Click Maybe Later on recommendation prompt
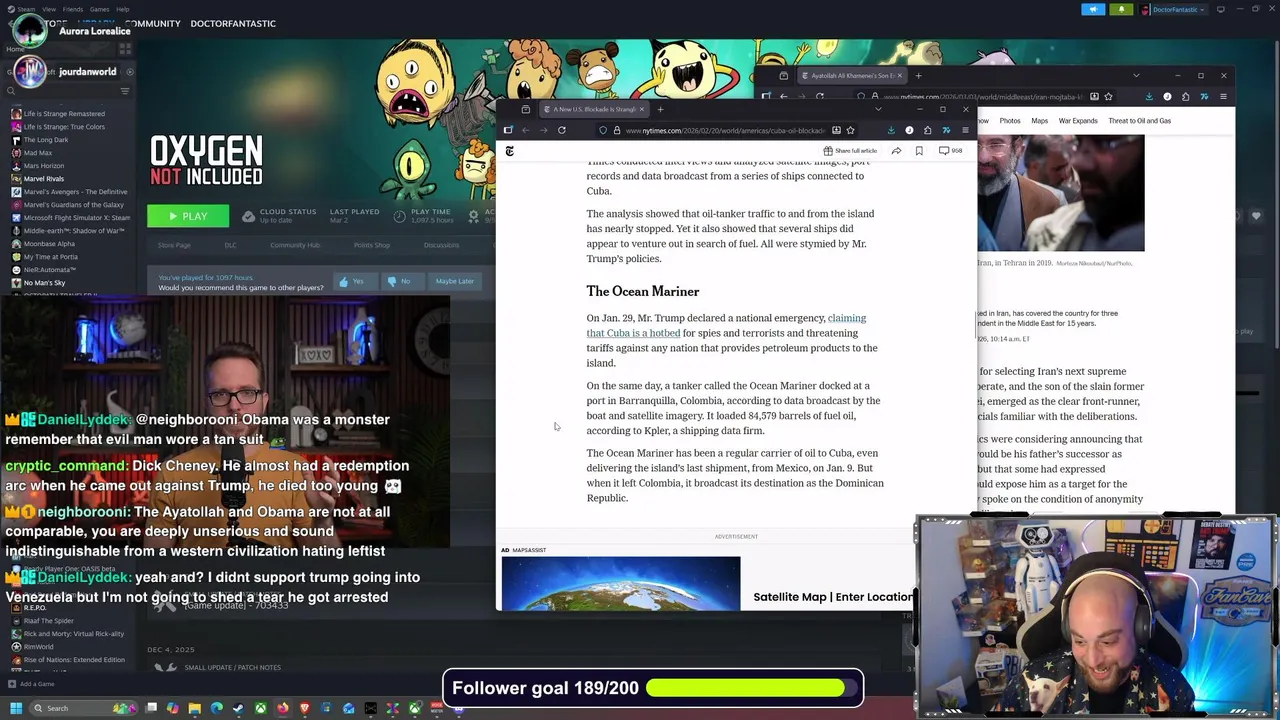 [454, 281]
